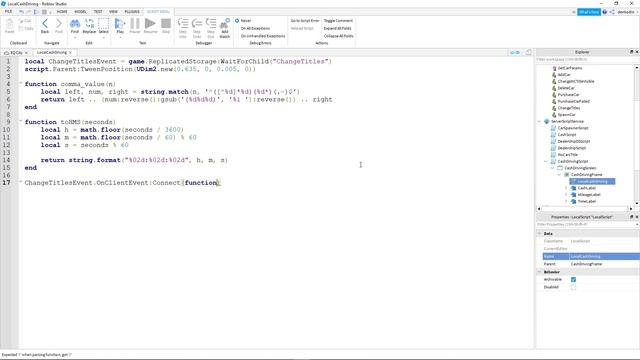
Task: Close the LocalCashDriving script tab
Action: click(70, 53)
